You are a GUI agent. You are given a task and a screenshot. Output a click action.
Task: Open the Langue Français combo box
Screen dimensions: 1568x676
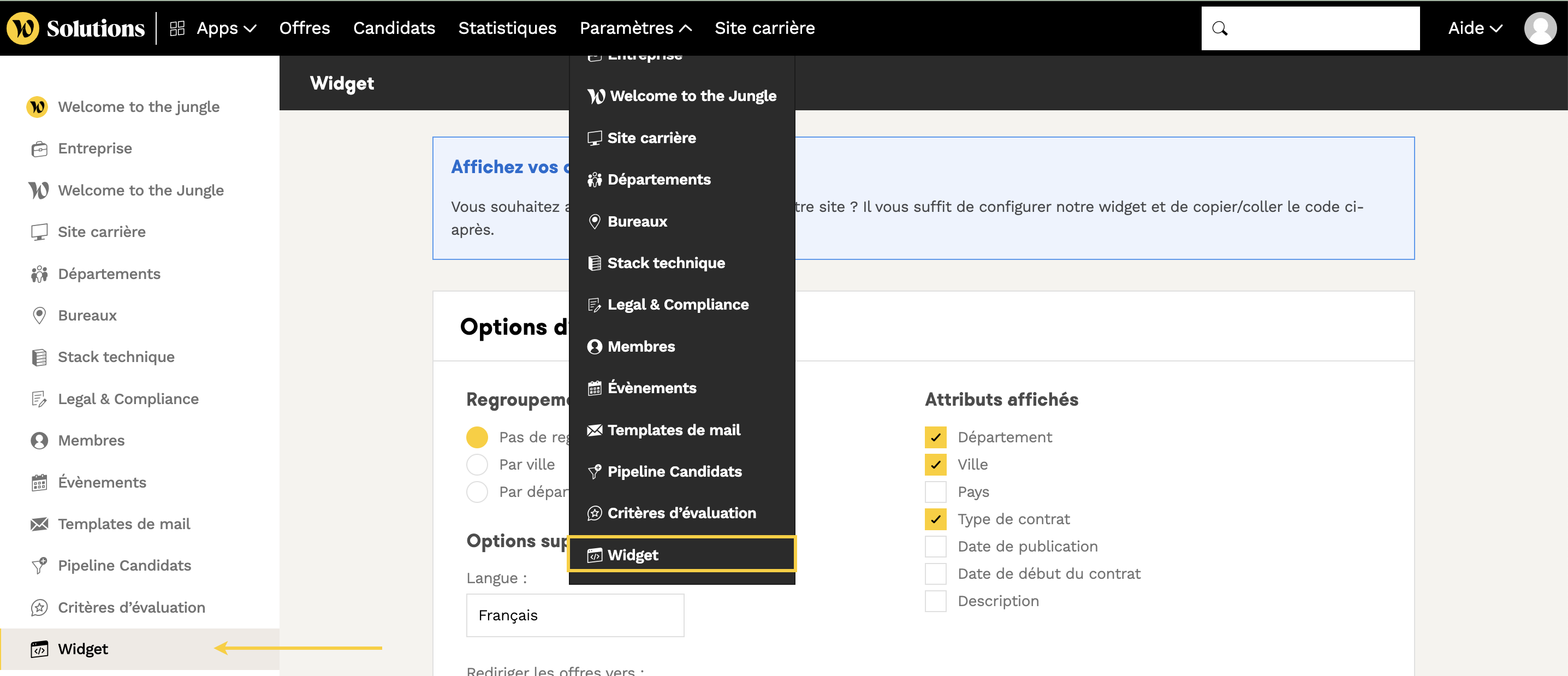tap(574, 615)
